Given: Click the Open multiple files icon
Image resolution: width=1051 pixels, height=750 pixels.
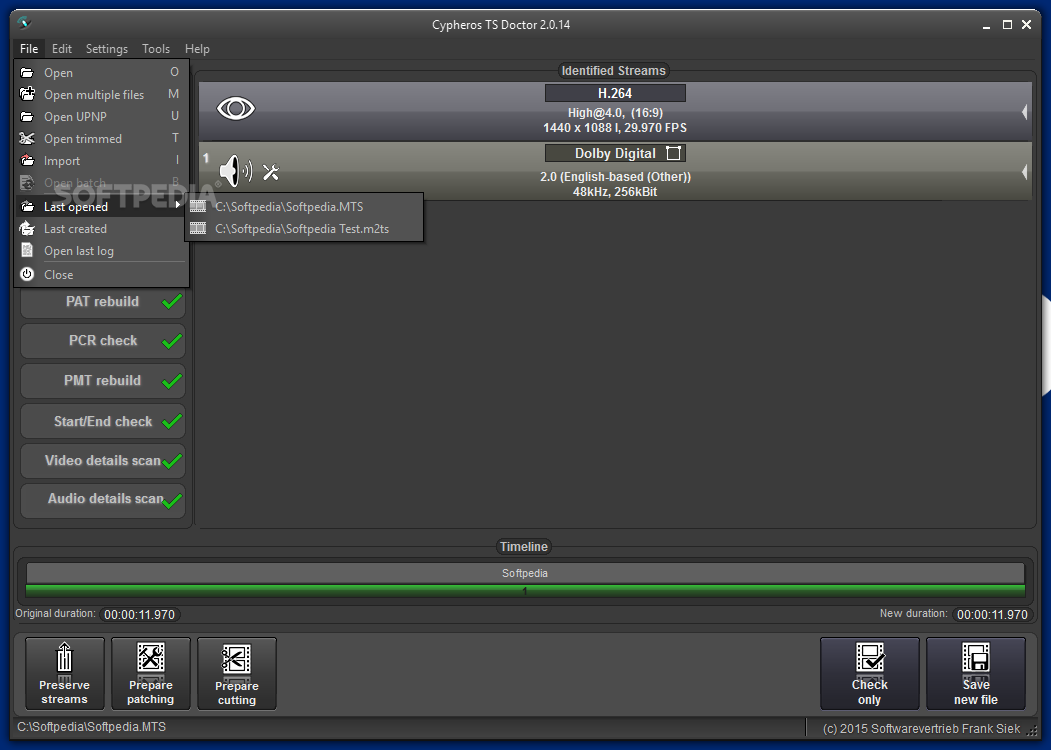Looking at the screenshot, I should [27, 94].
